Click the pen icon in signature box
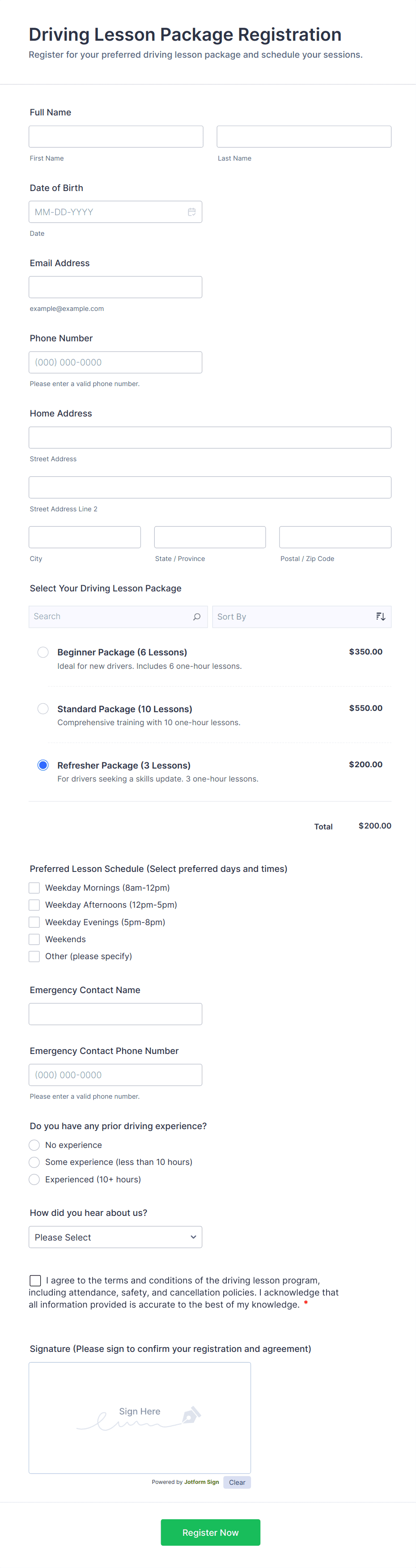The width and height of the screenshot is (416, 1568). [191, 1415]
